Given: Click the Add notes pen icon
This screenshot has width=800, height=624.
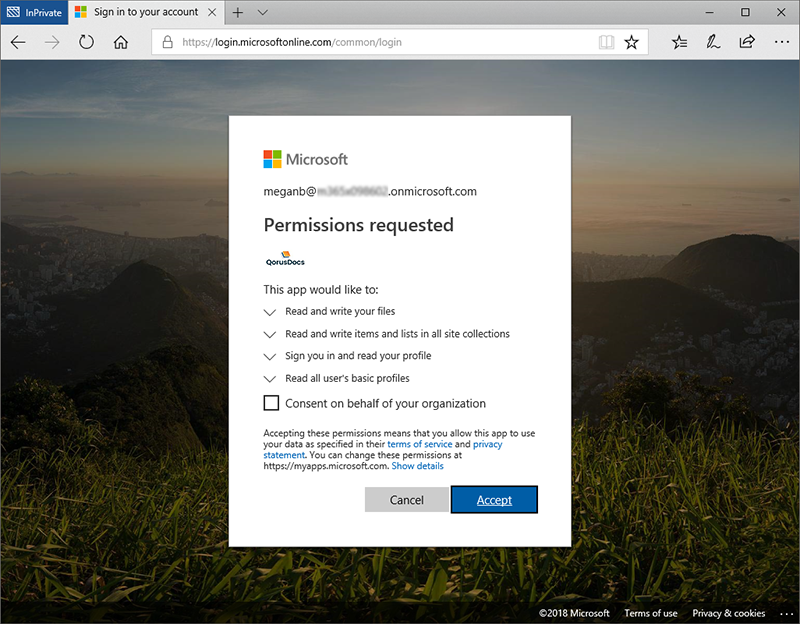Looking at the screenshot, I should (x=713, y=42).
